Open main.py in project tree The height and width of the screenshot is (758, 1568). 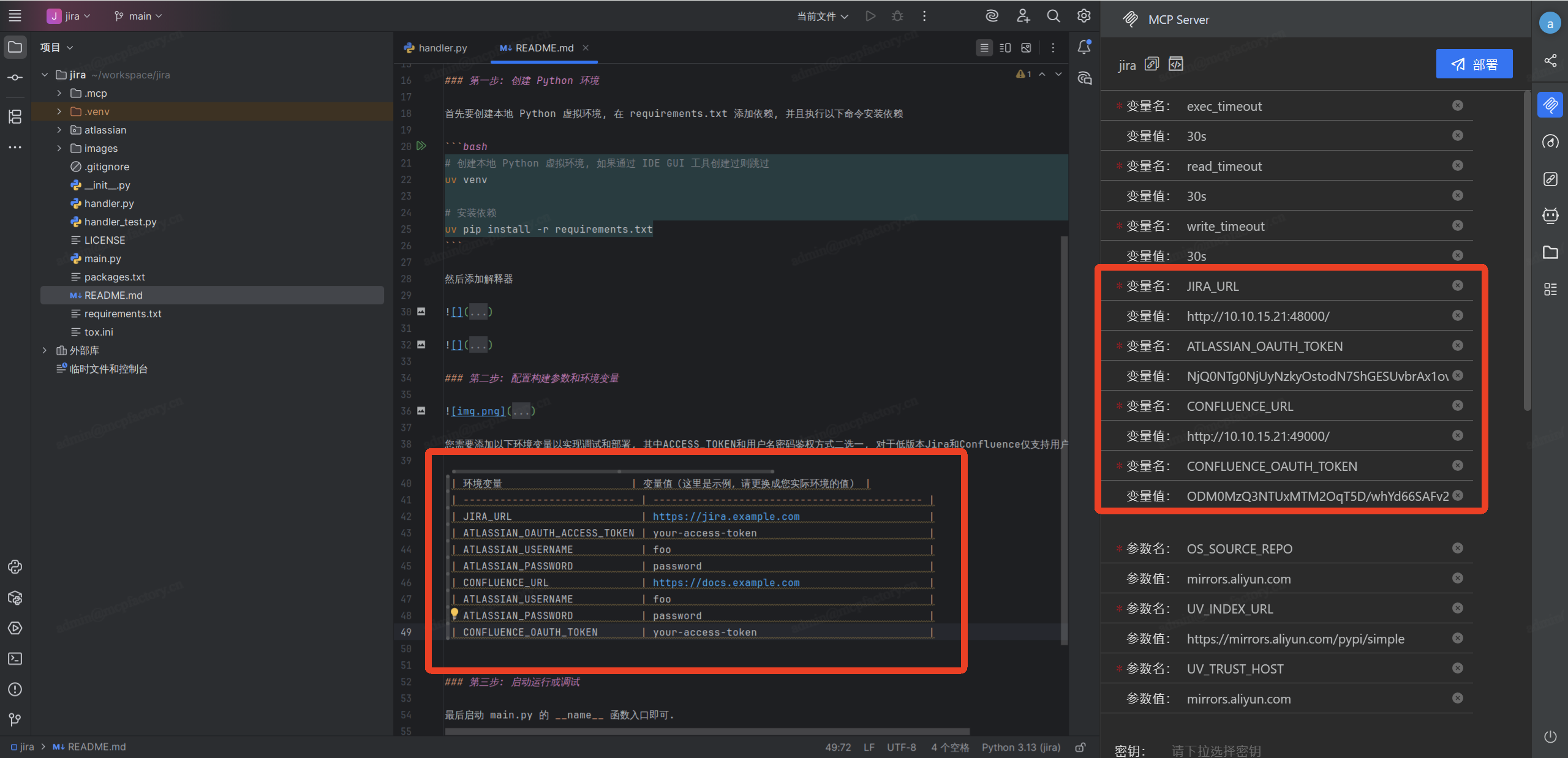pos(102,258)
